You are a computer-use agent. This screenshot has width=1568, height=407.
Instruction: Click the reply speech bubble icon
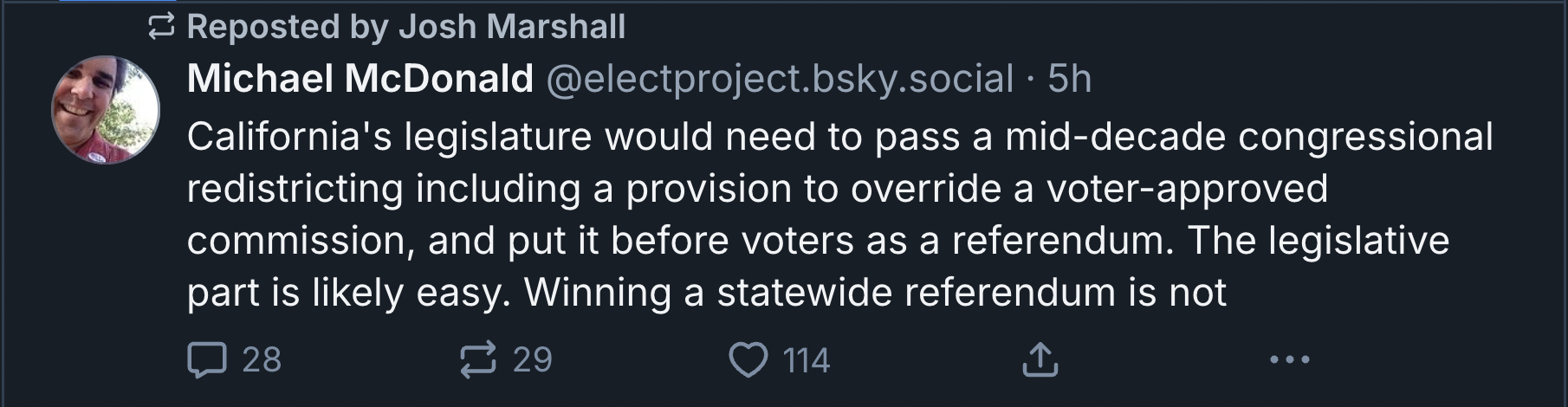[207, 360]
